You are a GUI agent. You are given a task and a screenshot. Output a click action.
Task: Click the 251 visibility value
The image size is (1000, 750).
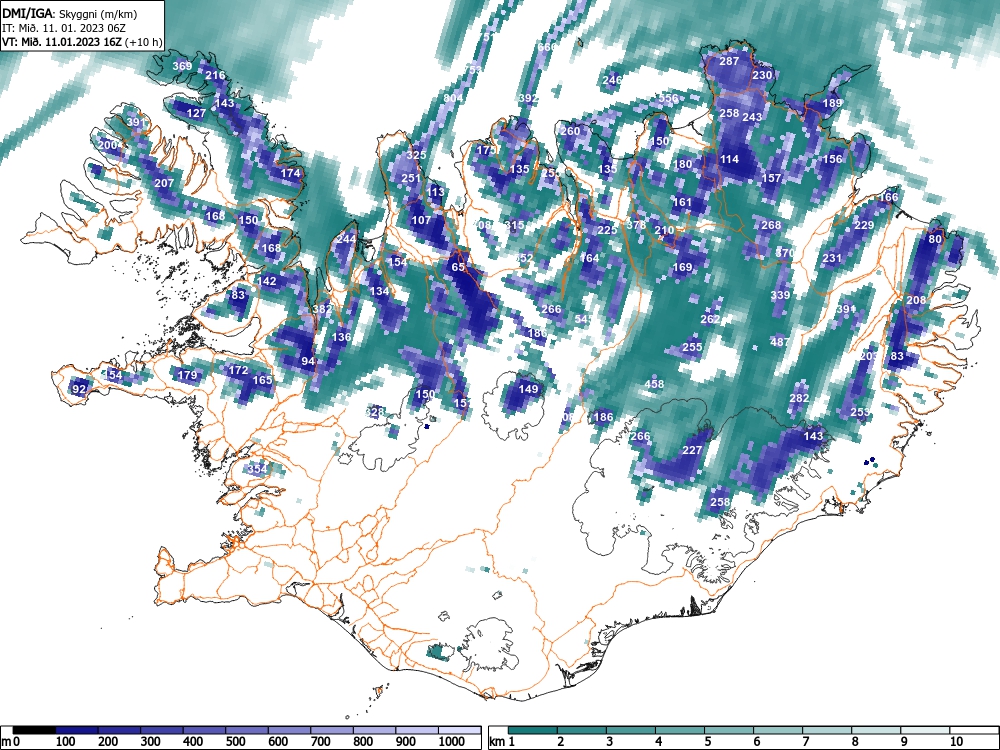pos(411,179)
